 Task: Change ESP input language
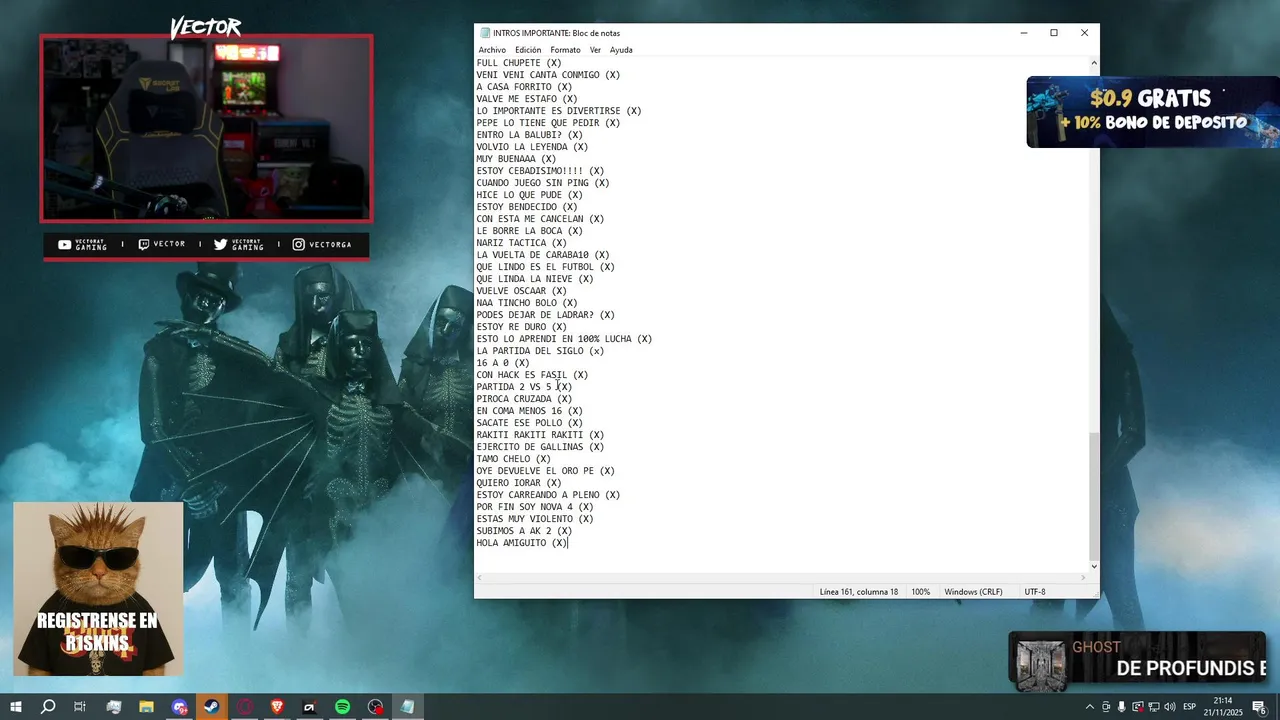tap(1190, 707)
